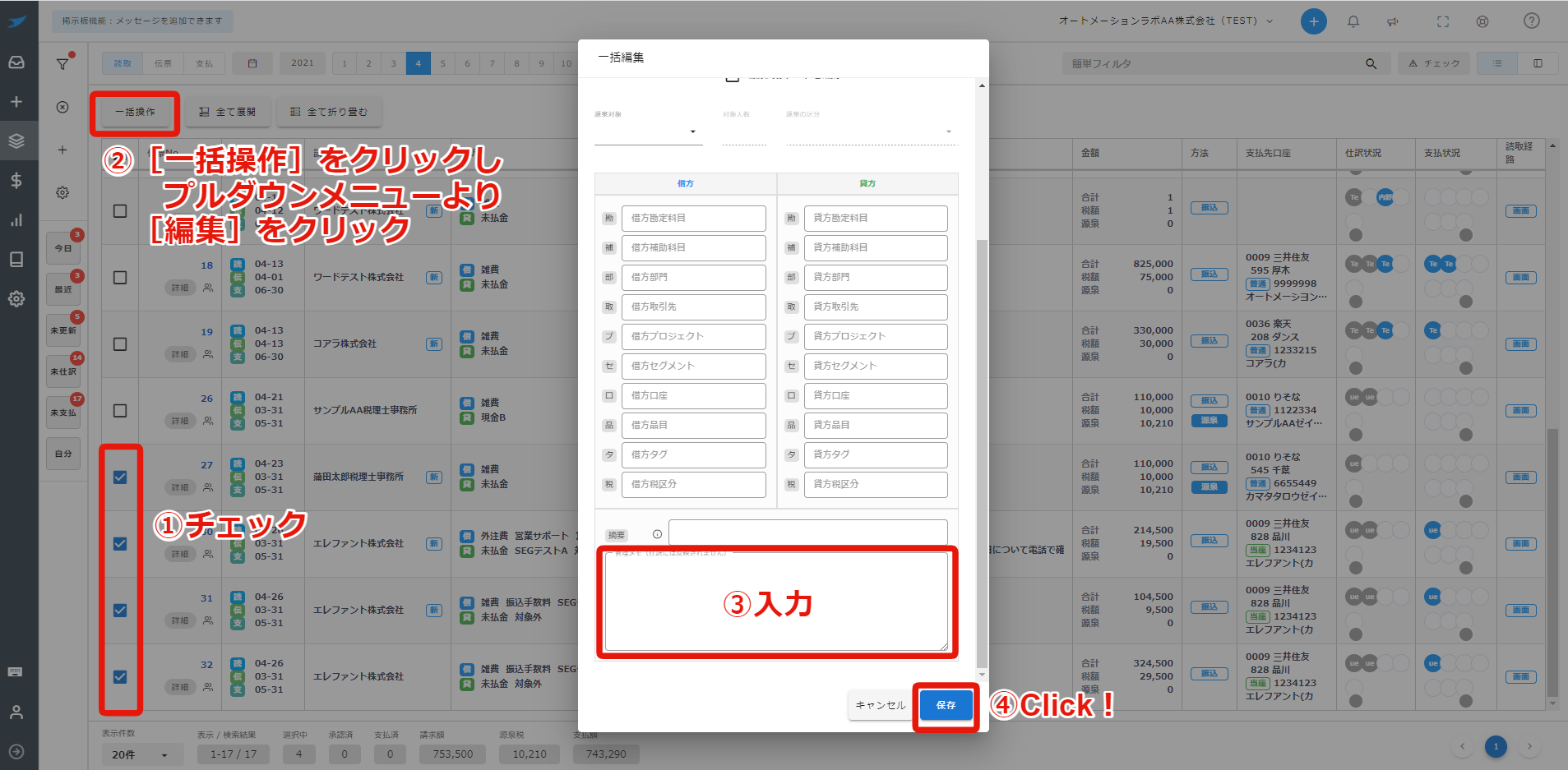Screen dimensions: 1568x770
Task: Click the small gear icon under the filter panel
Action: 62,192
